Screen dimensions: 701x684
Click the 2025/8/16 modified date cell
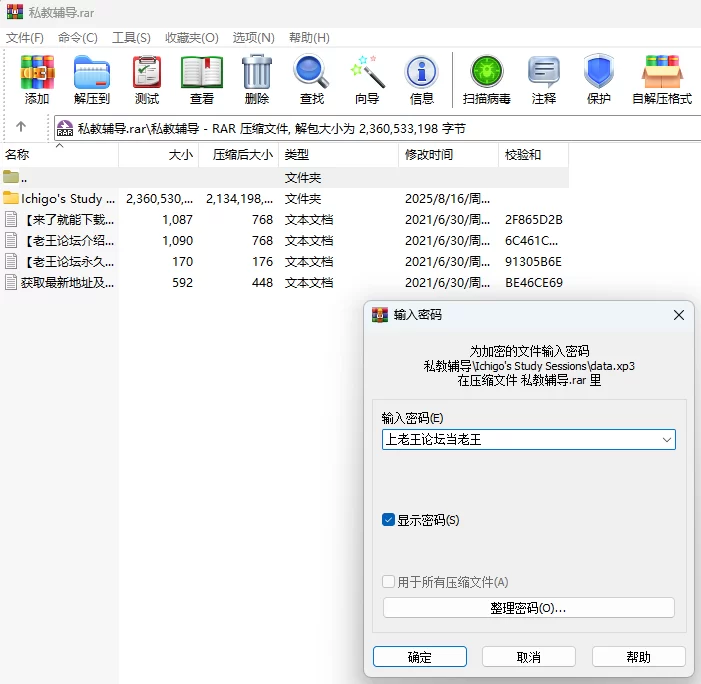click(447, 198)
